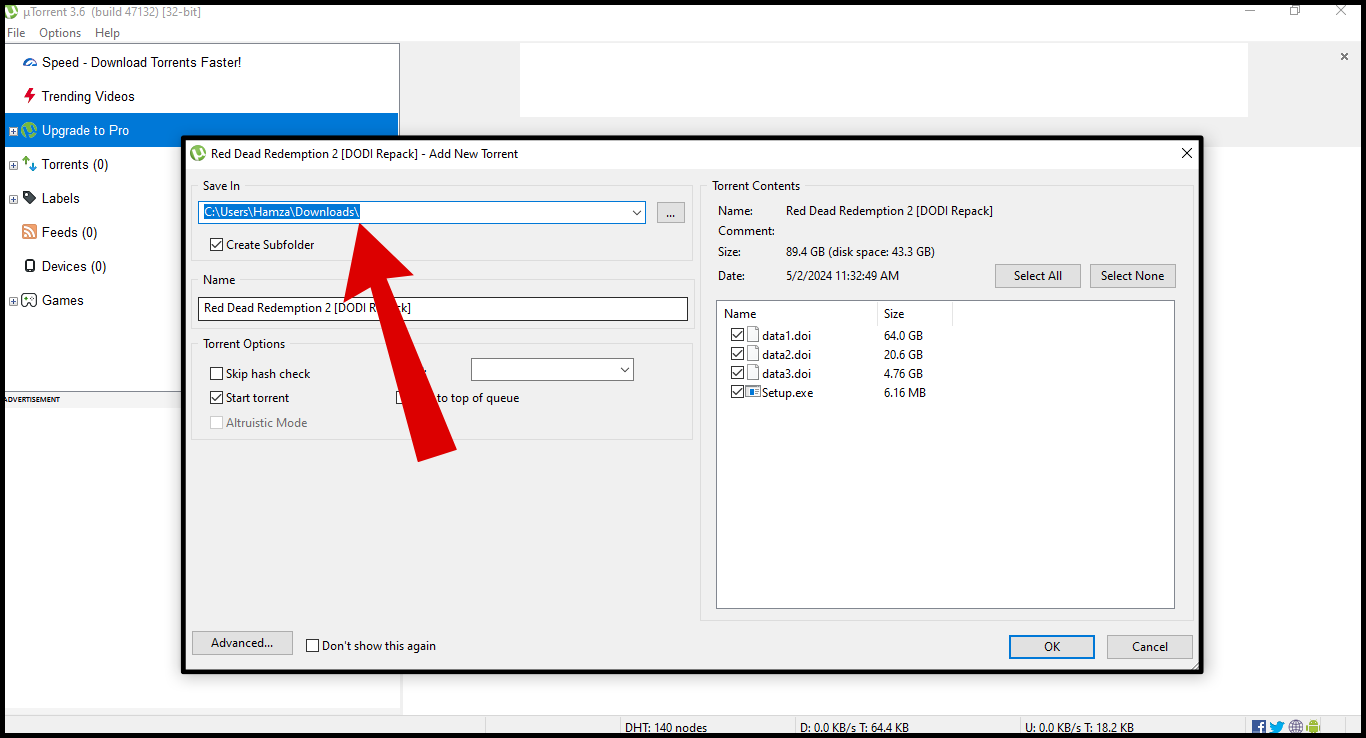The width and height of the screenshot is (1366, 738).
Task: Open the Save In path dropdown arrow
Action: [x=637, y=212]
